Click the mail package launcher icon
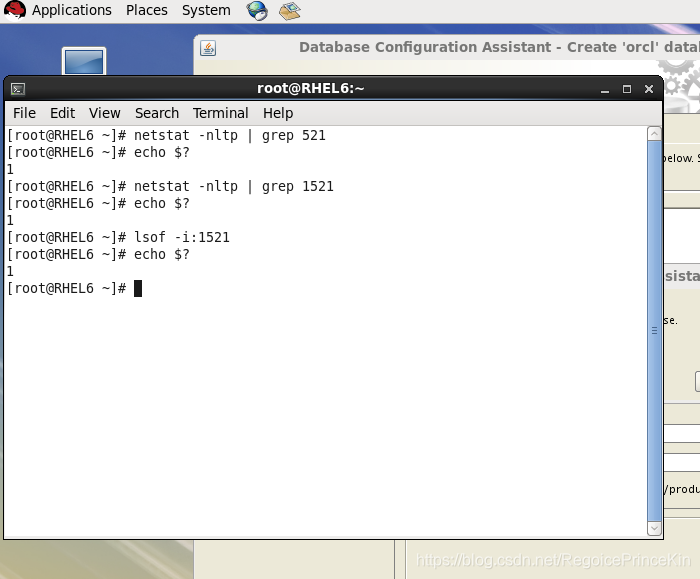The image size is (700, 579). tap(290, 11)
